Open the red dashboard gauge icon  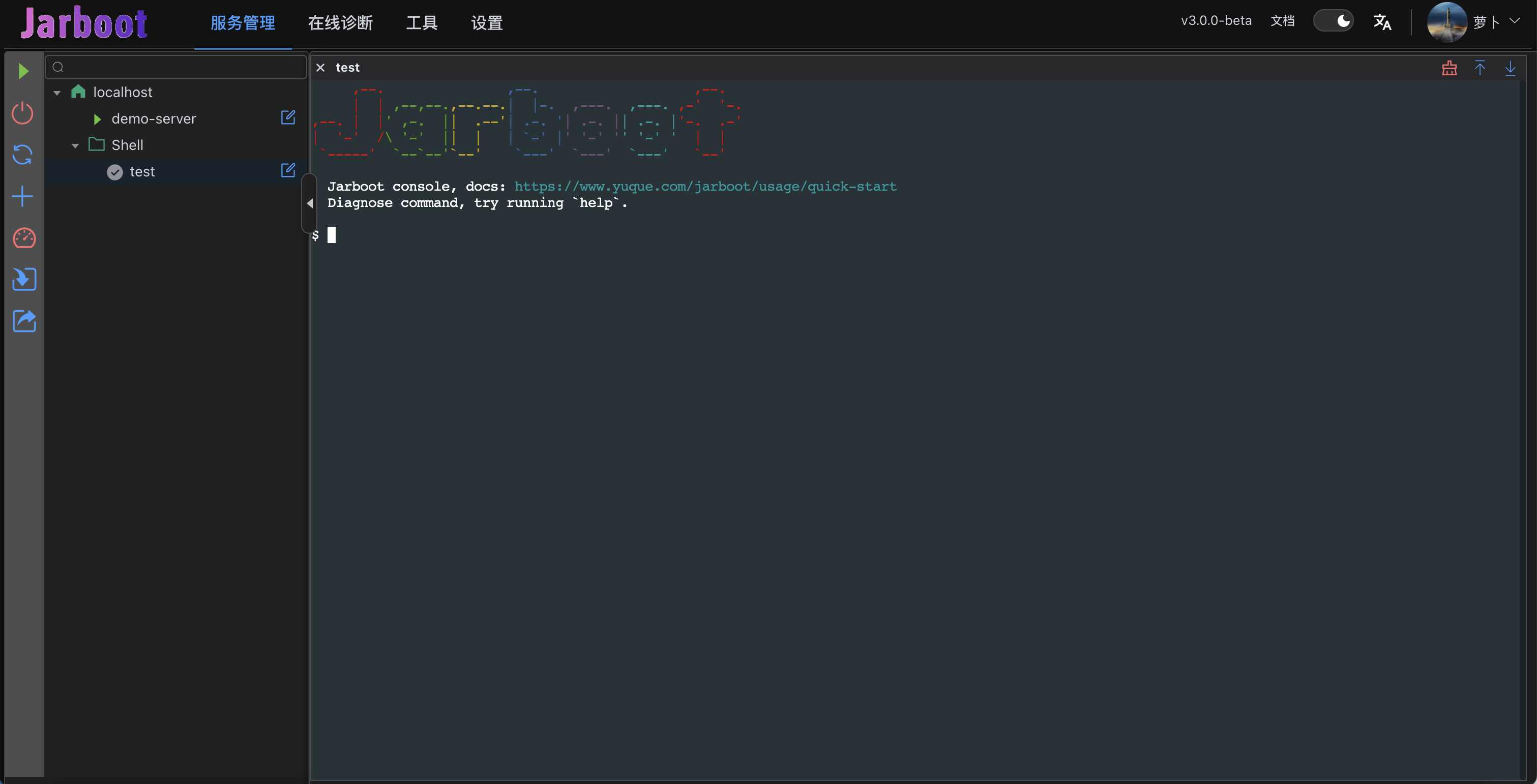click(24, 238)
